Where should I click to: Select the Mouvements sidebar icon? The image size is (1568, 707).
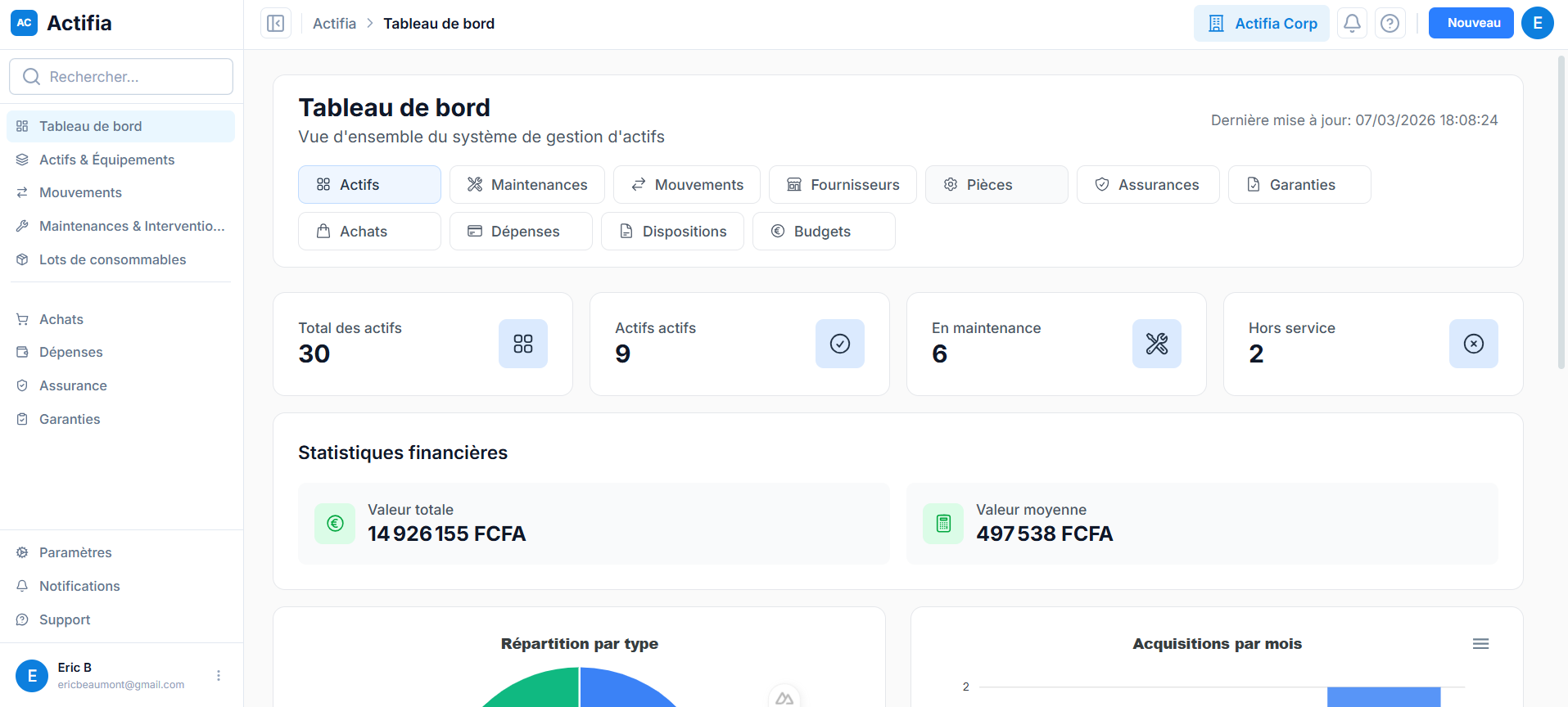coord(22,192)
